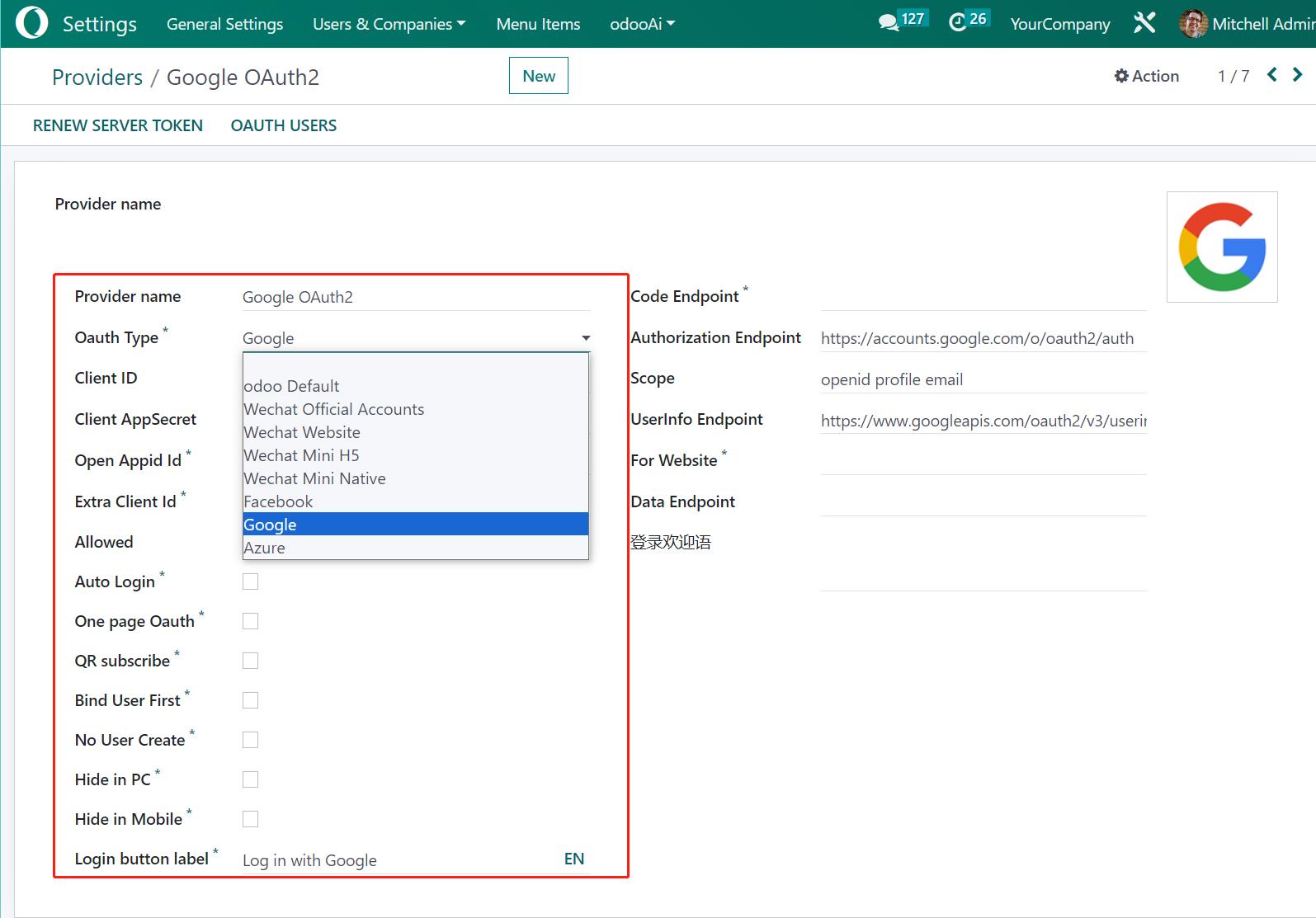Open the General Settings menu
The width and height of the screenshot is (1316, 918).
(x=224, y=24)
